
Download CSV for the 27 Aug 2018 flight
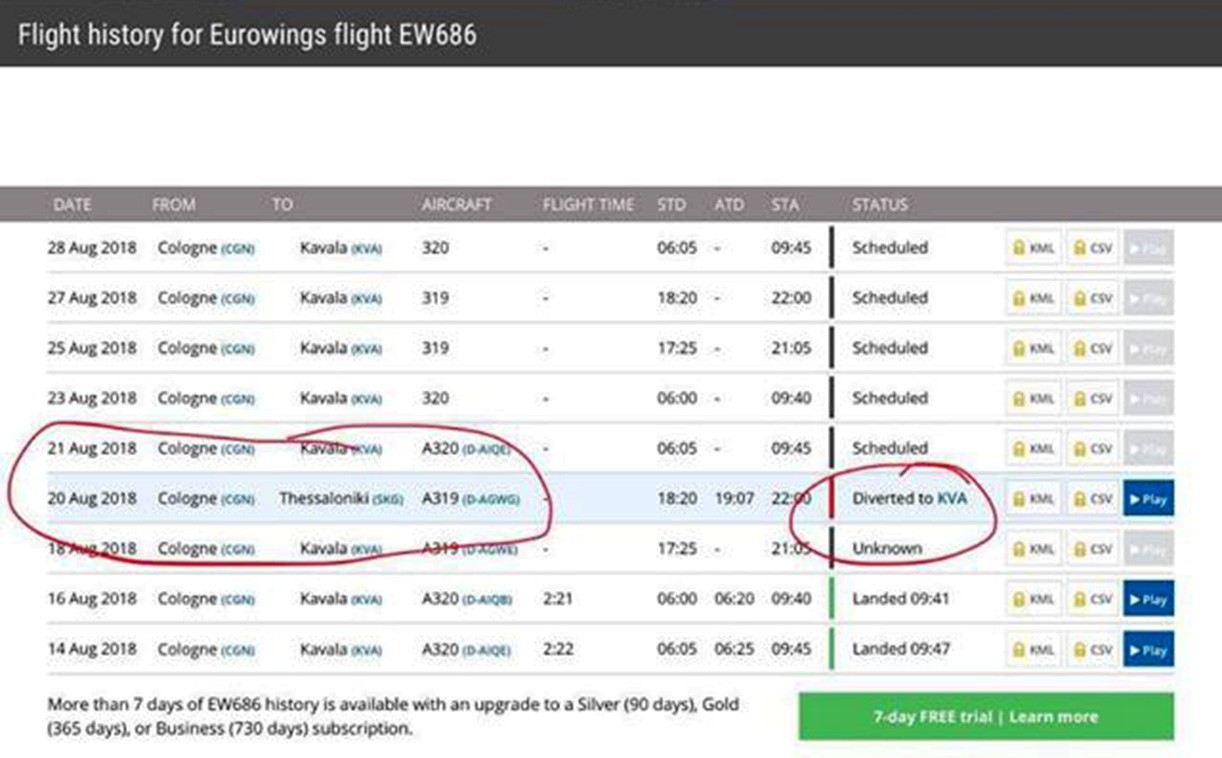1092,298
